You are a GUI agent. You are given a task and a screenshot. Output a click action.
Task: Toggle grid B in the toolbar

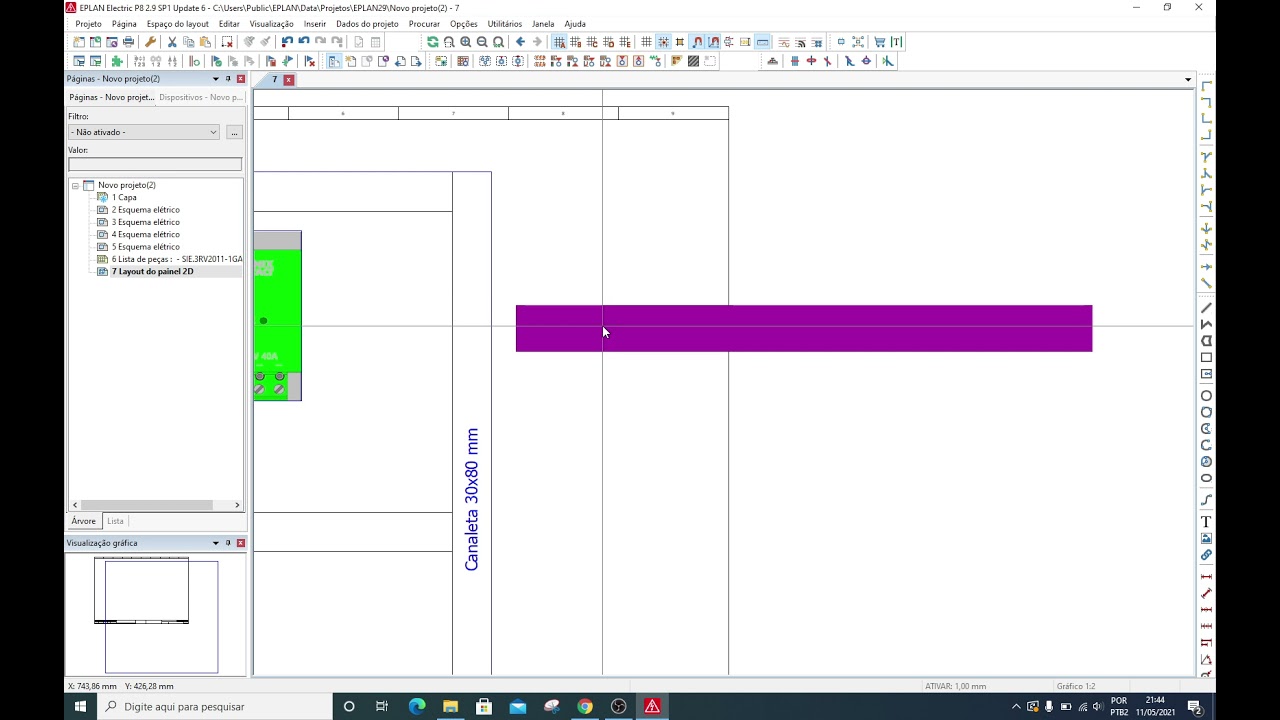576,42
